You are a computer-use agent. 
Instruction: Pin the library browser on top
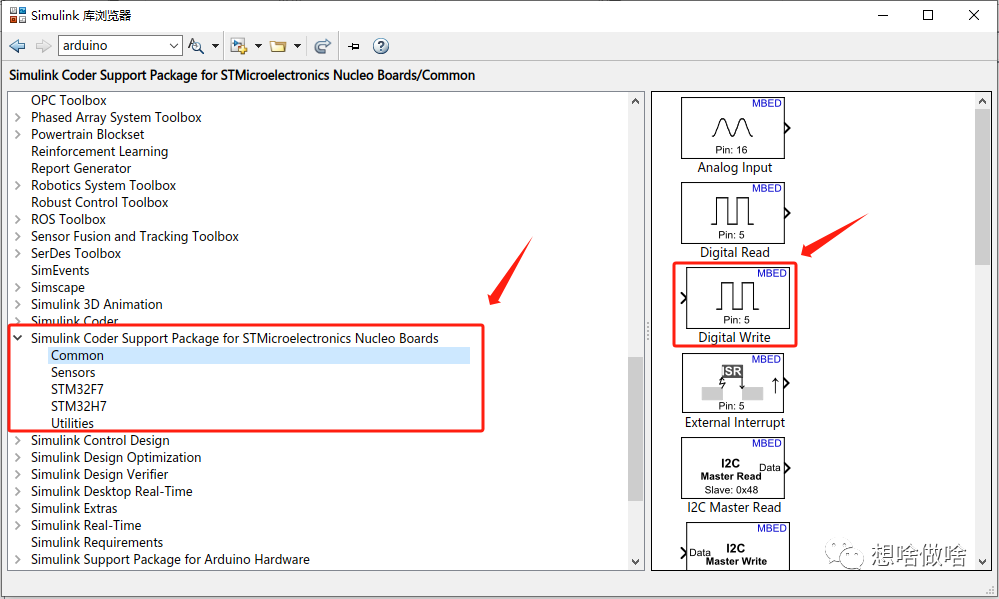pos(354,46)
